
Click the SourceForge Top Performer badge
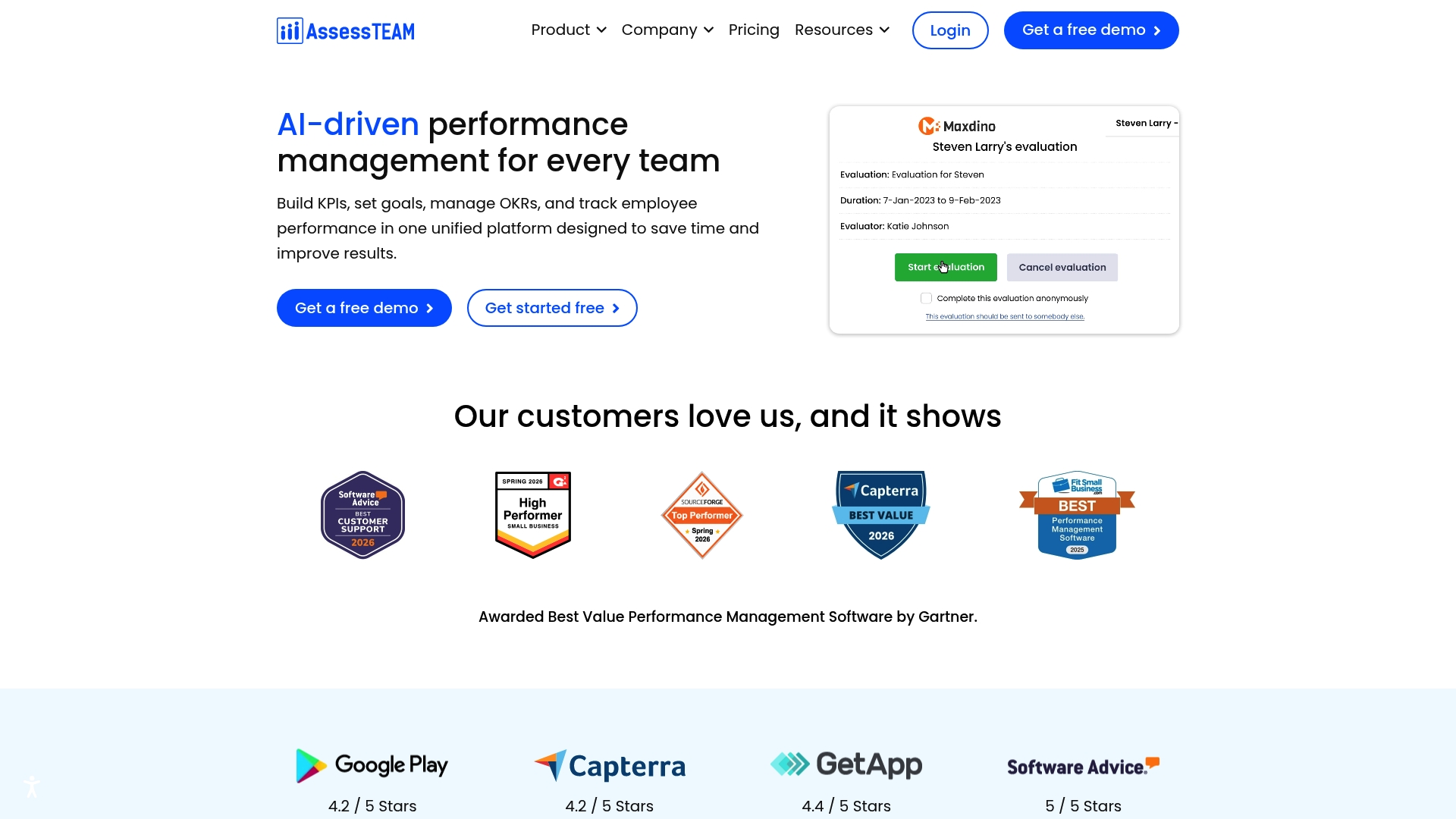(702, 515)
